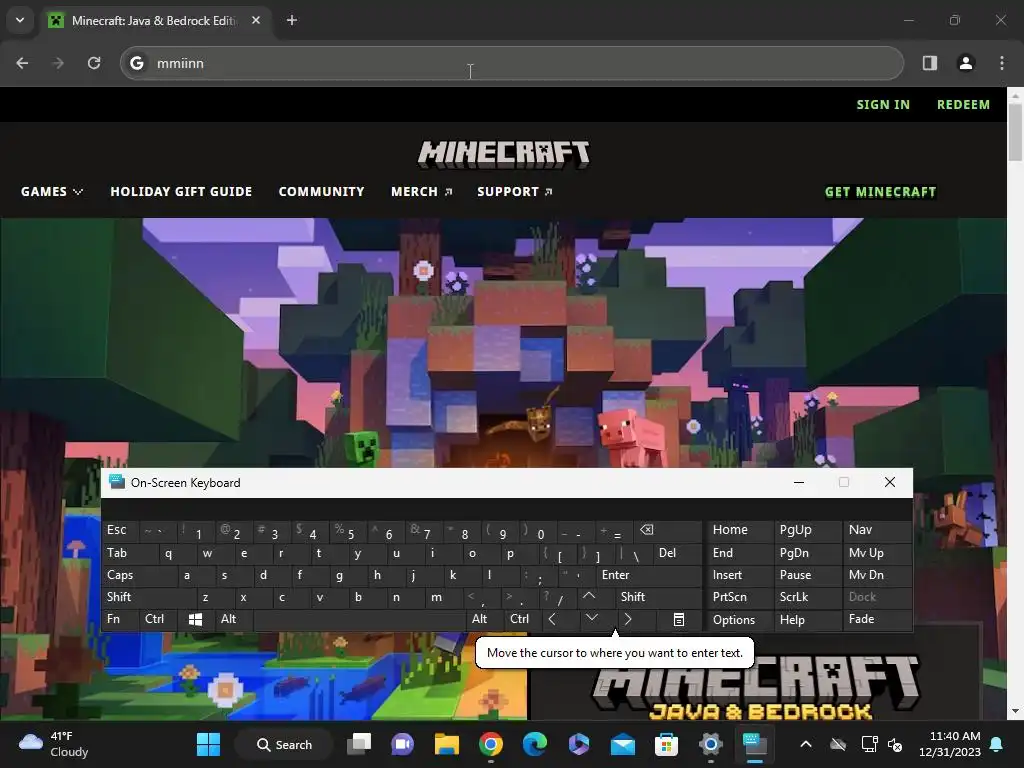Show hidden system tray icons chevron
Screen dimensions: 1024x768
pyautogui.click(x=806, y=744)
